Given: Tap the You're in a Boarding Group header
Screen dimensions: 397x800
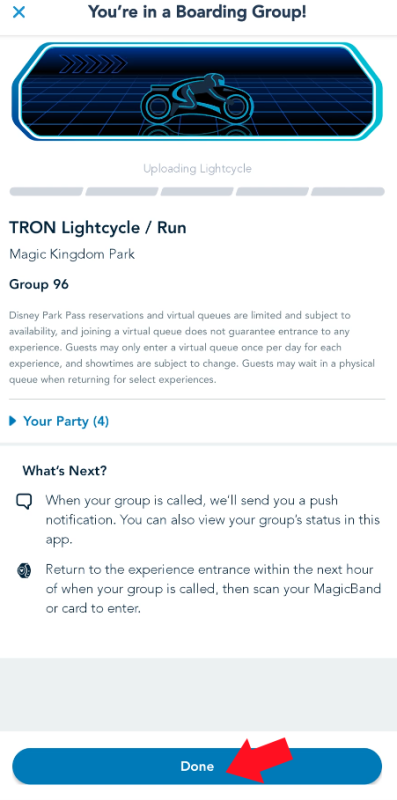Looking at the screenshot, I should (x=197, y=12).
